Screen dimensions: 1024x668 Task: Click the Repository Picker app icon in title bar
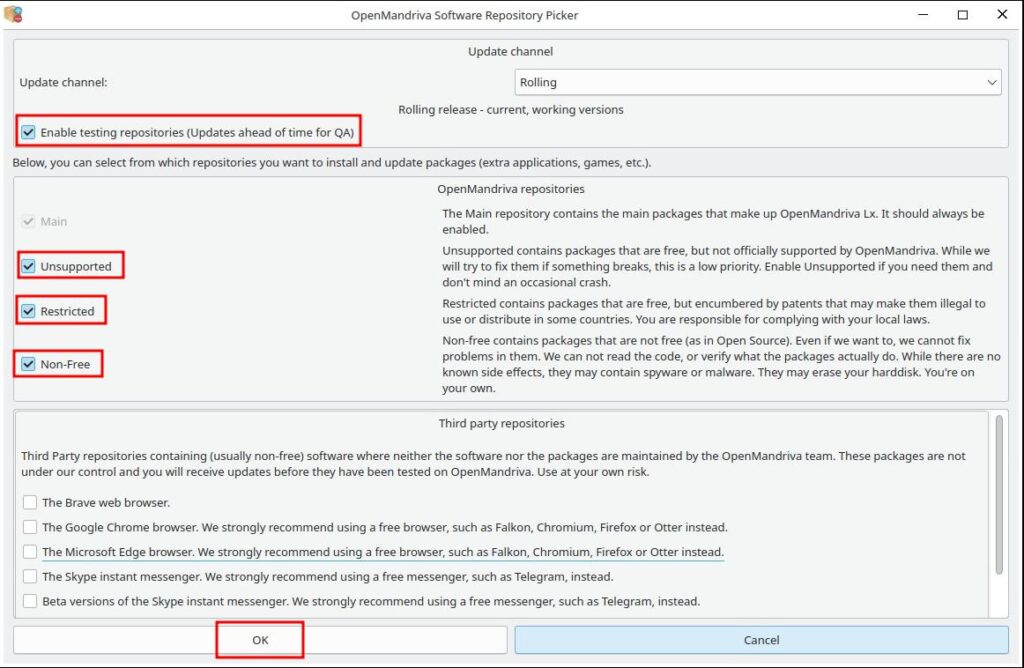(x=13, y=14)
